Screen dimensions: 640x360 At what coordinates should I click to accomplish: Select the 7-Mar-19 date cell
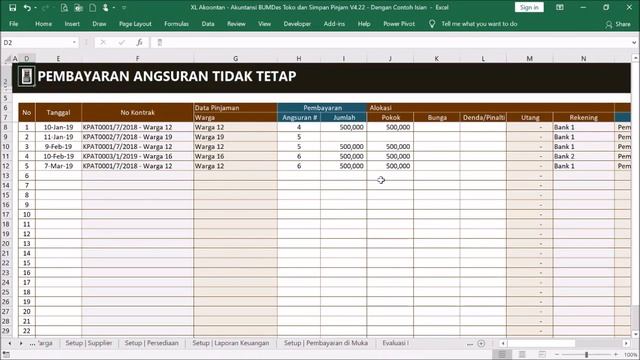58,166
